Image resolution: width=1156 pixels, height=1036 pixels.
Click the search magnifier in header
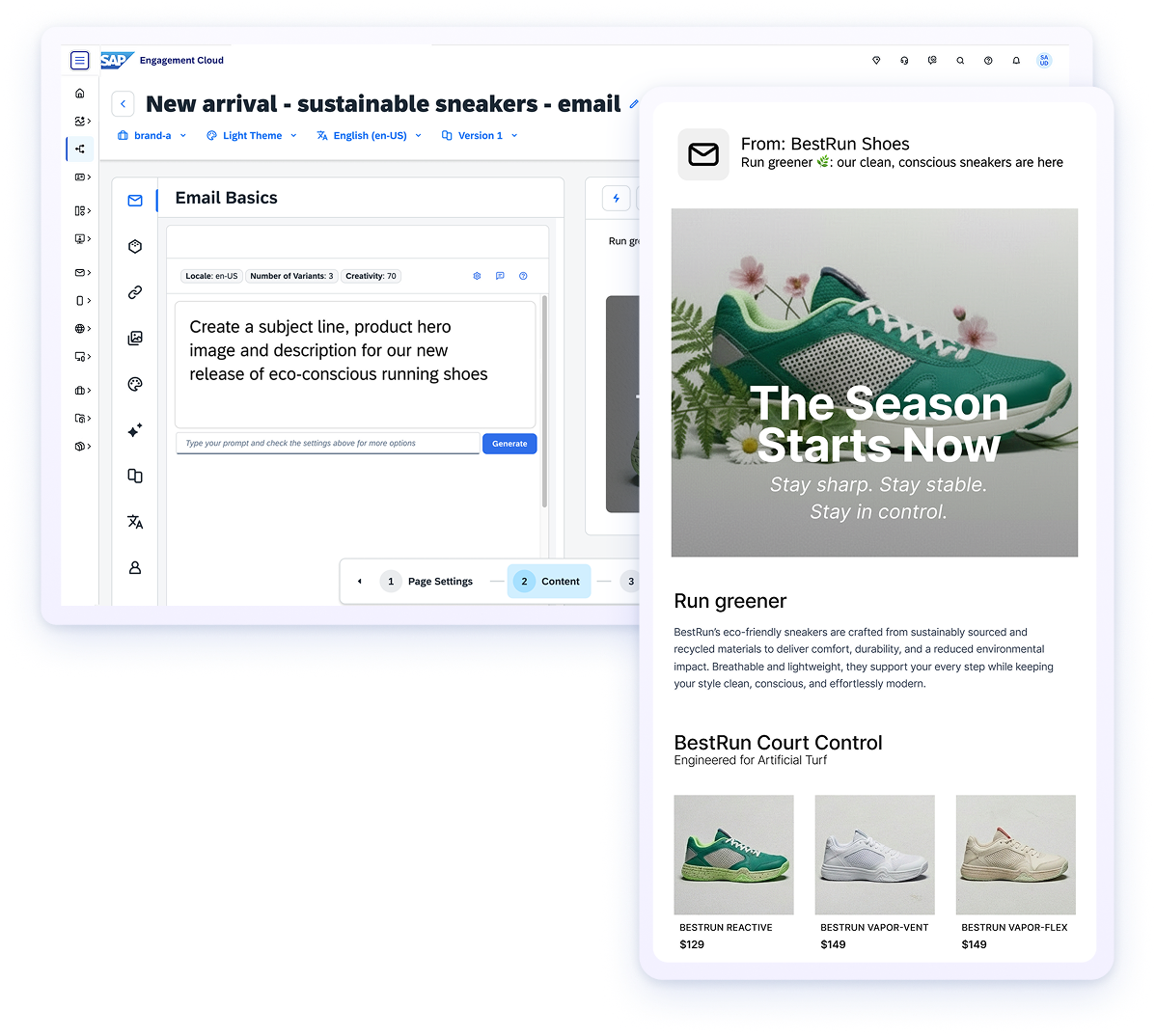(961, 61)
